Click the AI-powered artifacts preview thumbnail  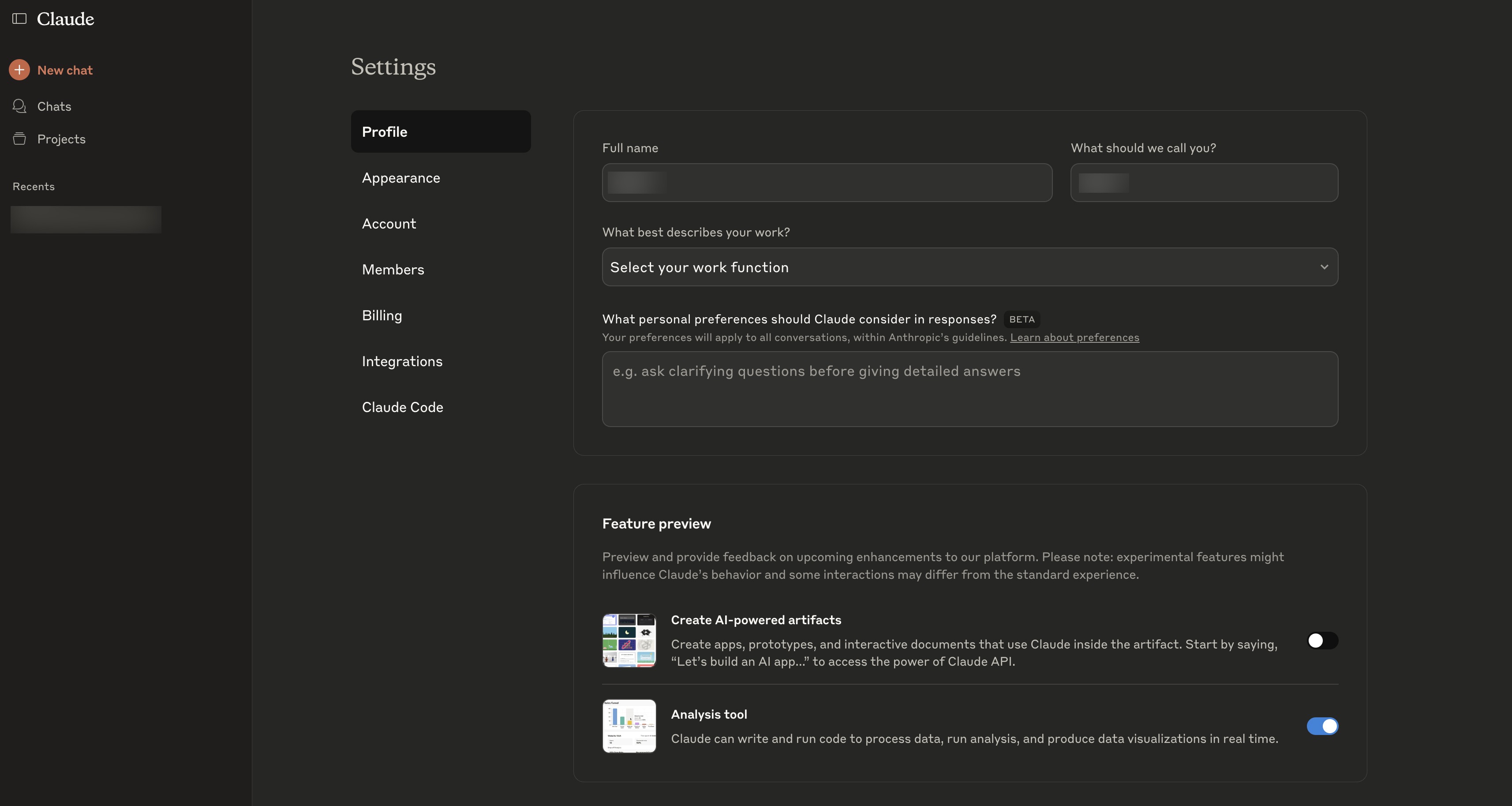pos(629,641)
